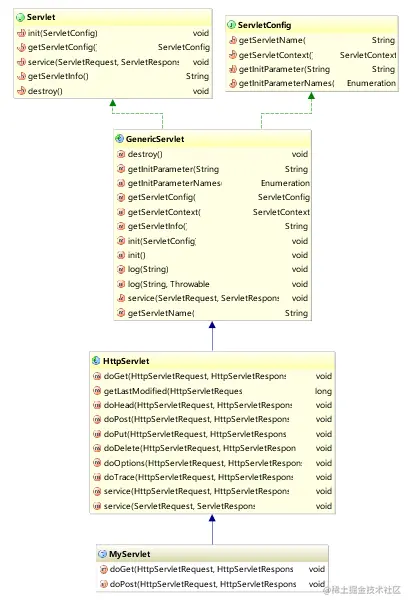
Task: Click the method icon beside destroy() in Servlet
Action: pos(21,91)
